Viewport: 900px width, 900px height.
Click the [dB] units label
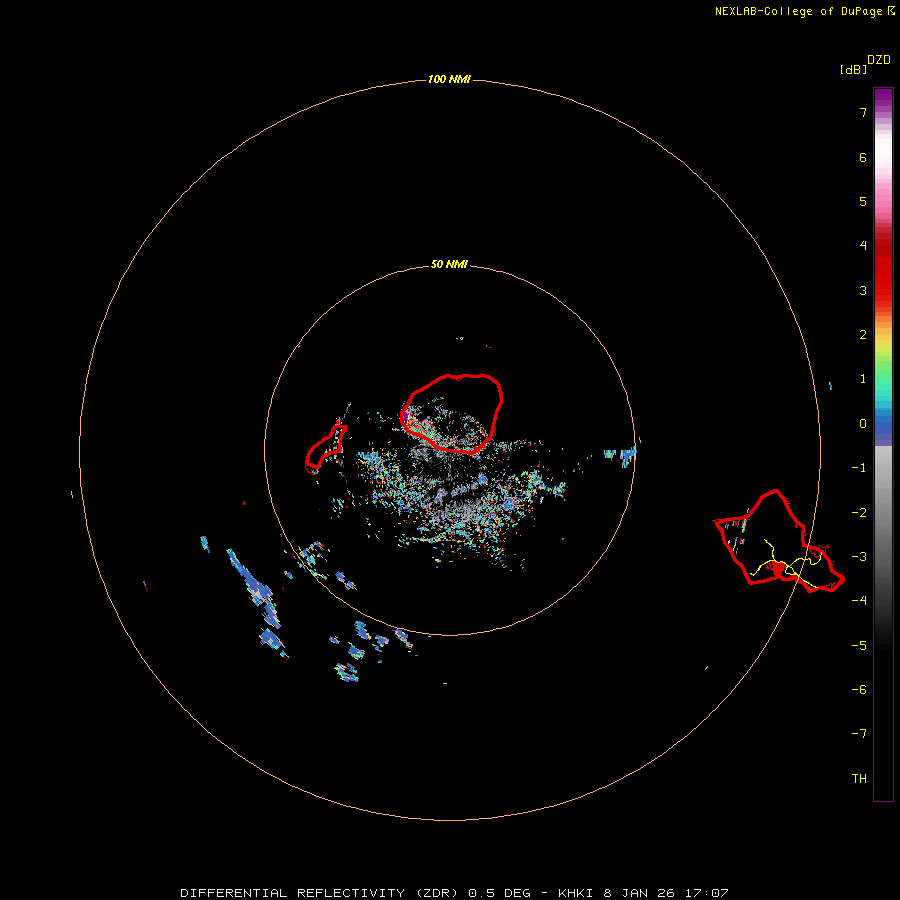point(854,70)
